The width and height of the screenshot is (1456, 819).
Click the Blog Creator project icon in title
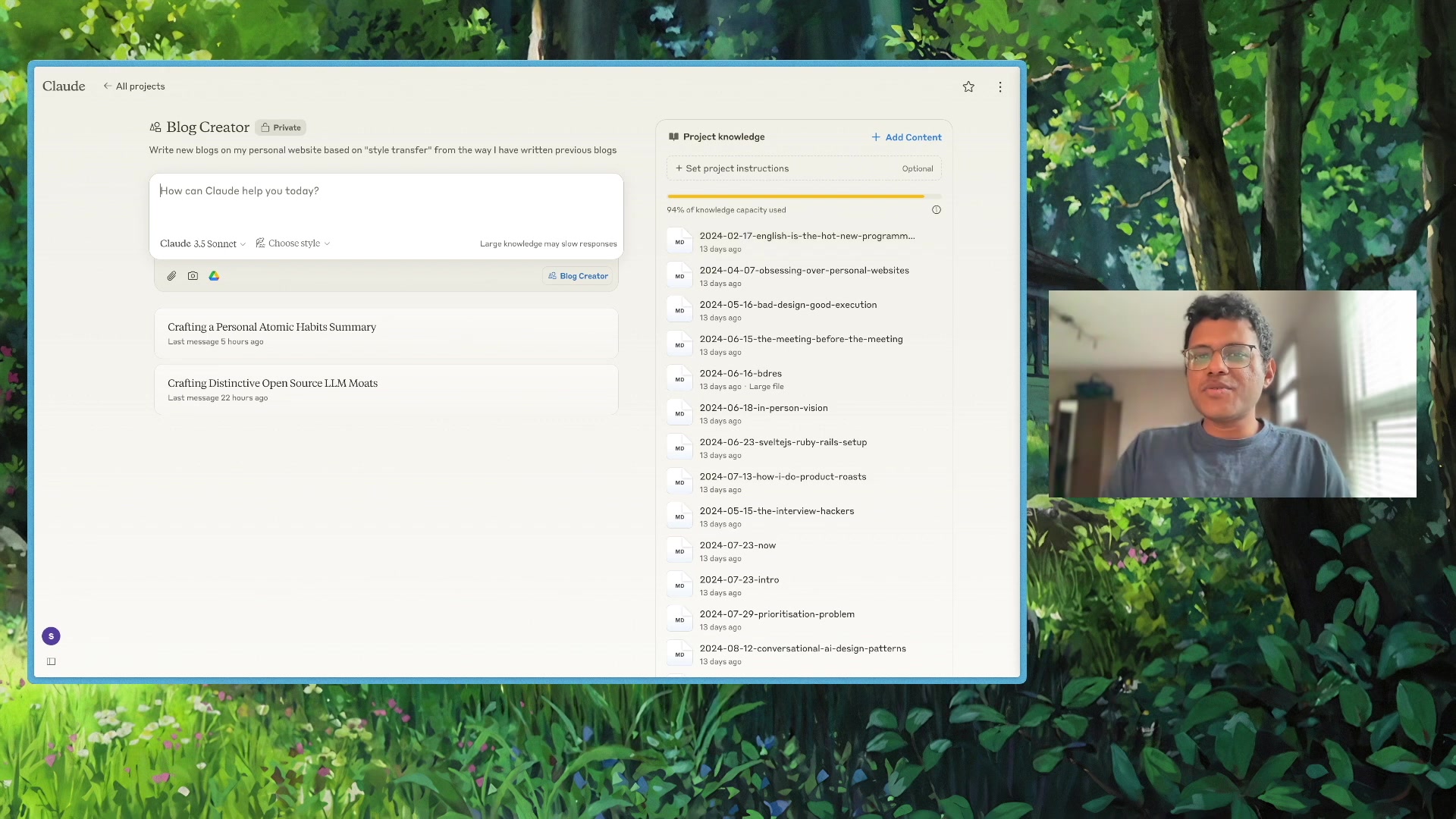(x=155, y=127)
